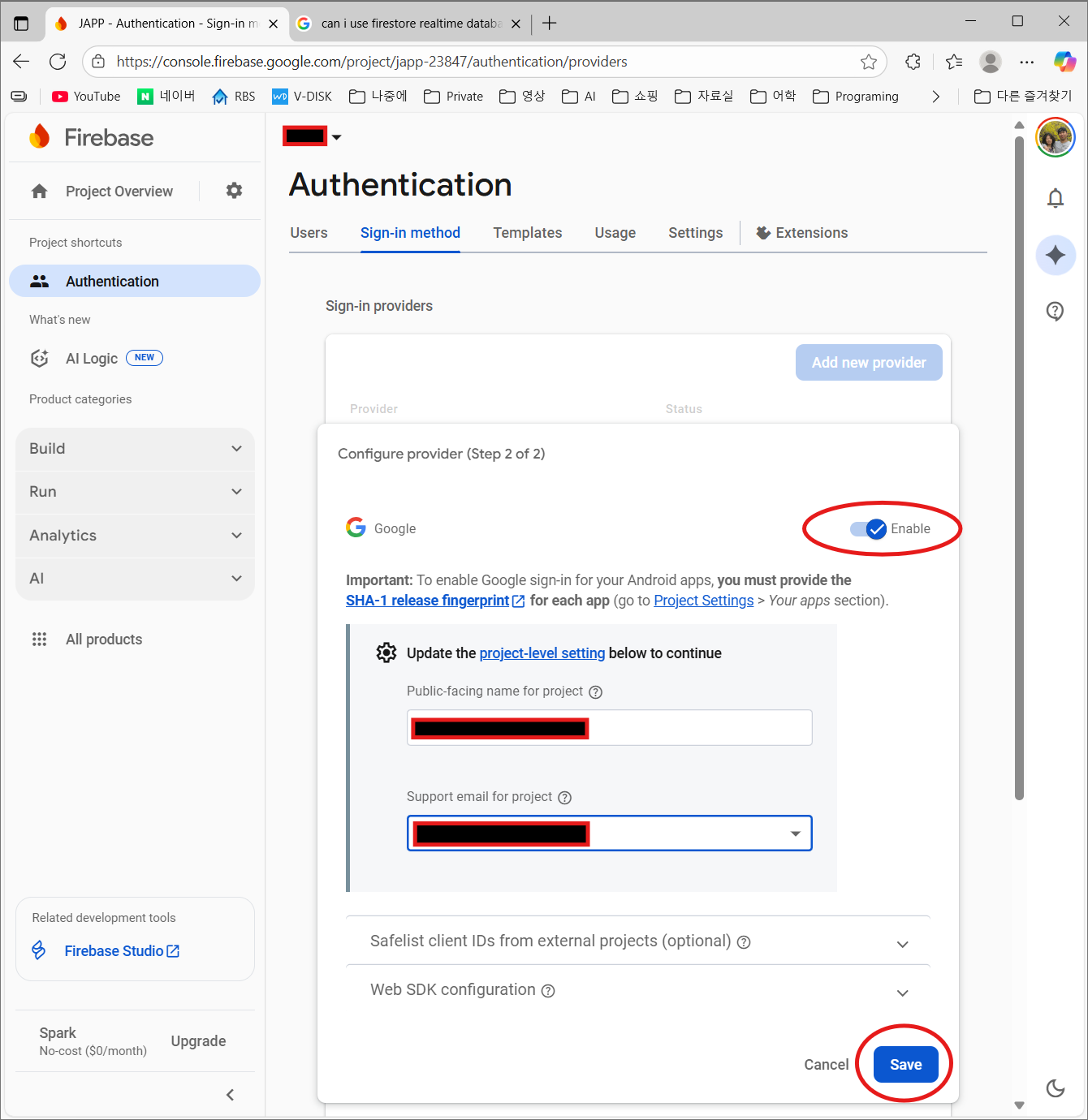Screen dimensions: 1088x1120
Task: Add new provider button
Action: (869, 363)
